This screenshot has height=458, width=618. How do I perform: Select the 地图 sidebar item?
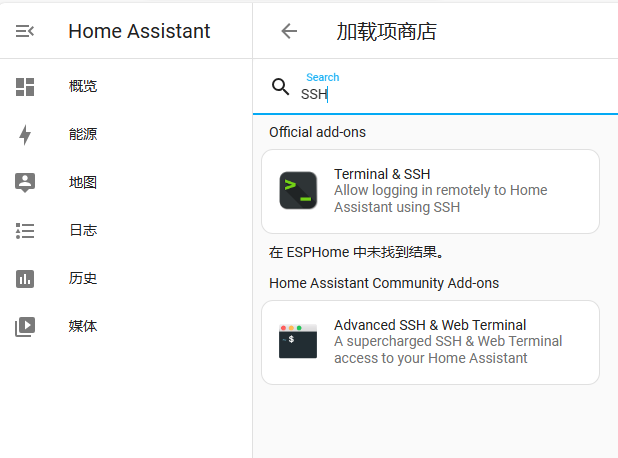pos(83,182)
